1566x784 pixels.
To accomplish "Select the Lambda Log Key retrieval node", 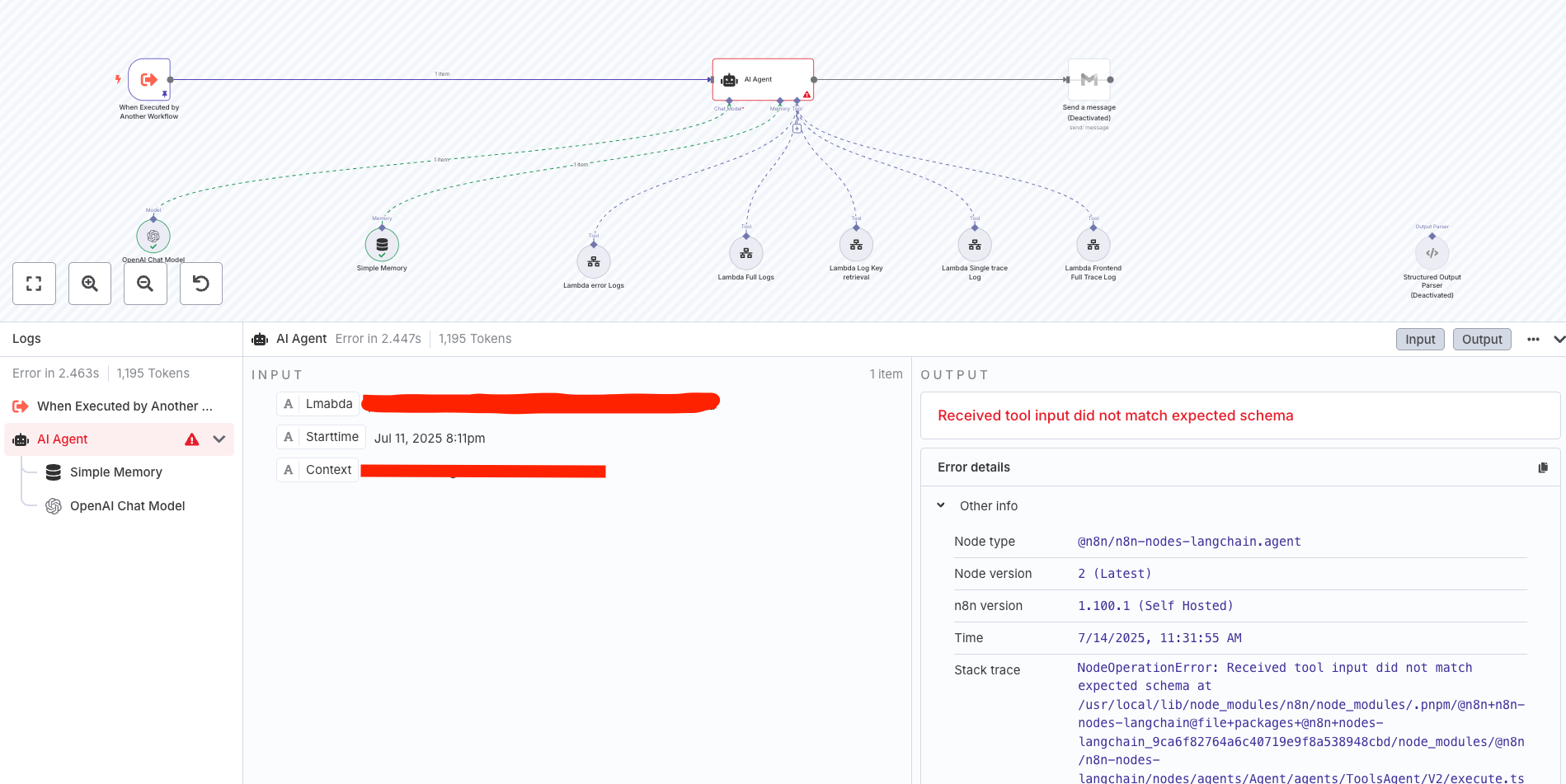I will coord(856,245).
